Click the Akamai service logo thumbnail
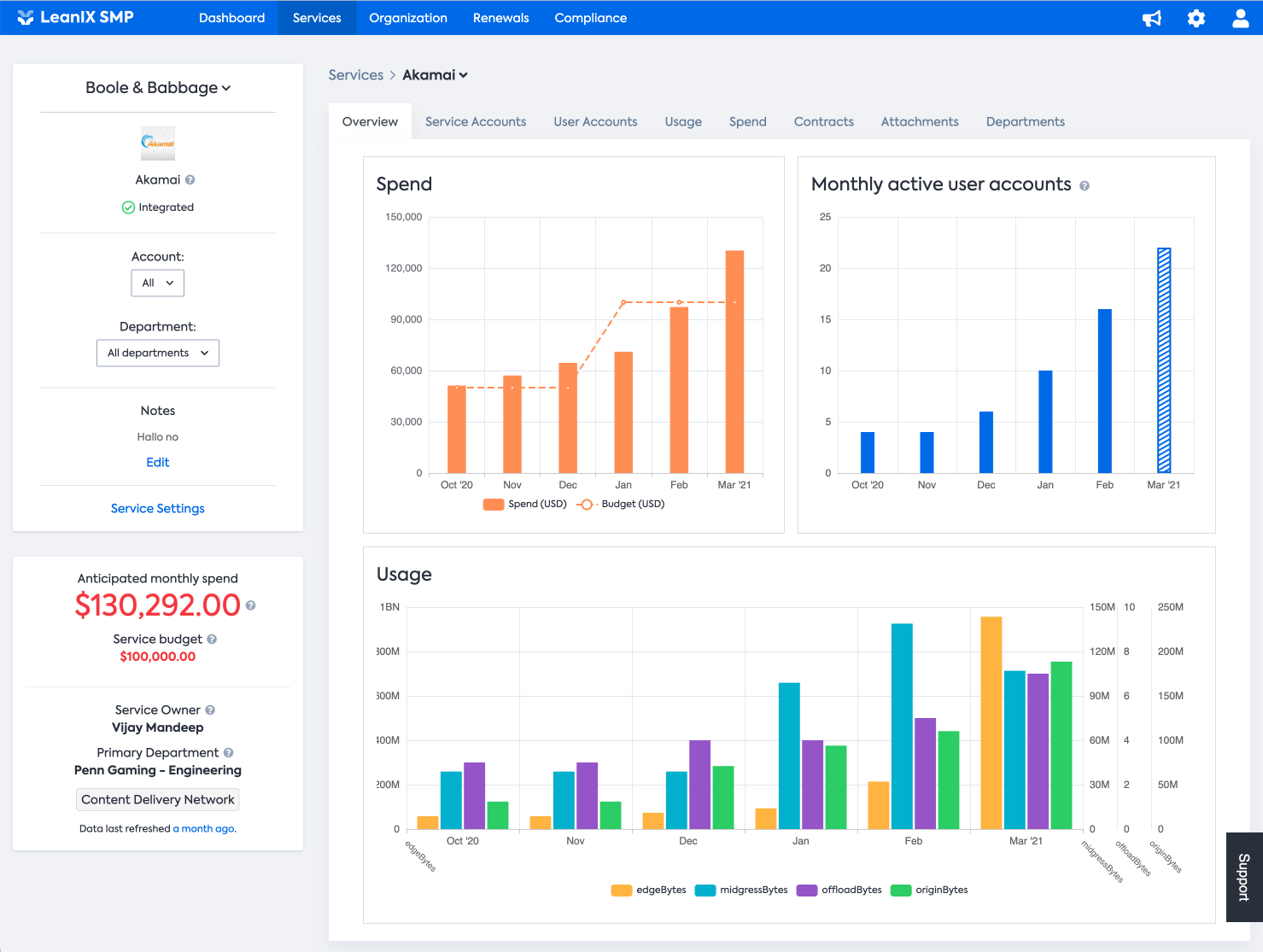 click(158, 143)
